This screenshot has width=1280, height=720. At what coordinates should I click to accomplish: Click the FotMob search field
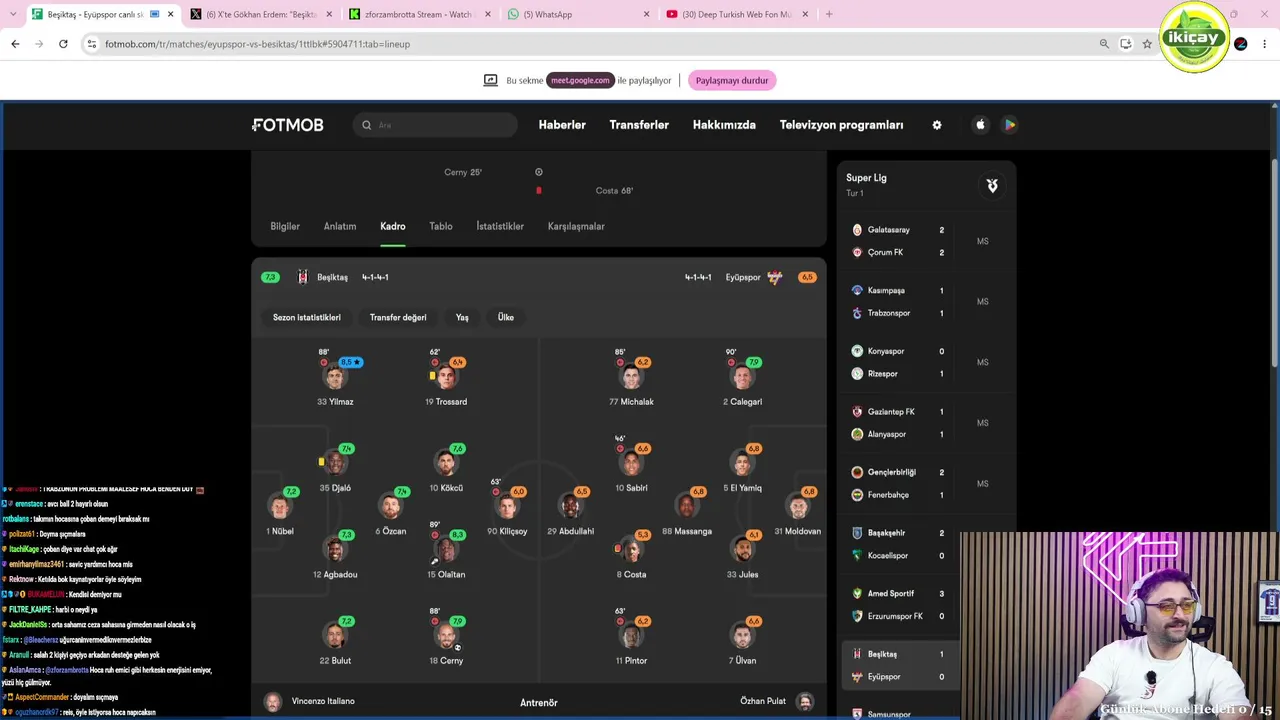pos(435,125)
